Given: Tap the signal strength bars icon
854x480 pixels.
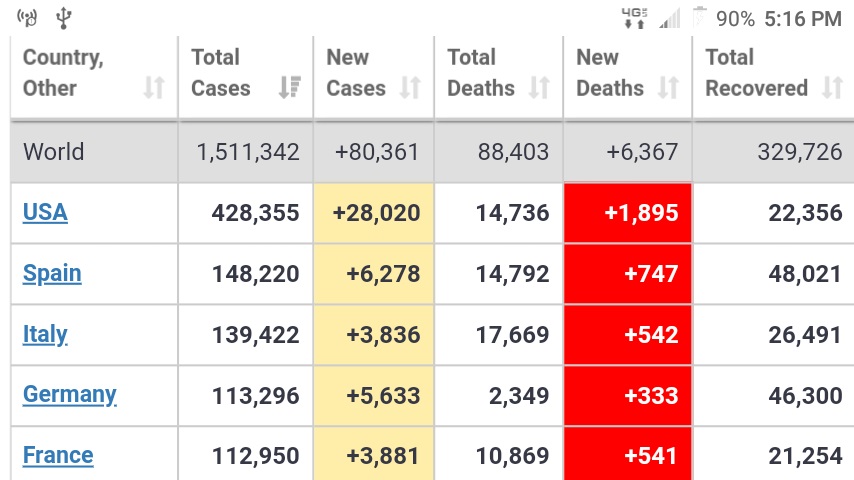Looking at the screenshot, I should (x=669, y=19).
